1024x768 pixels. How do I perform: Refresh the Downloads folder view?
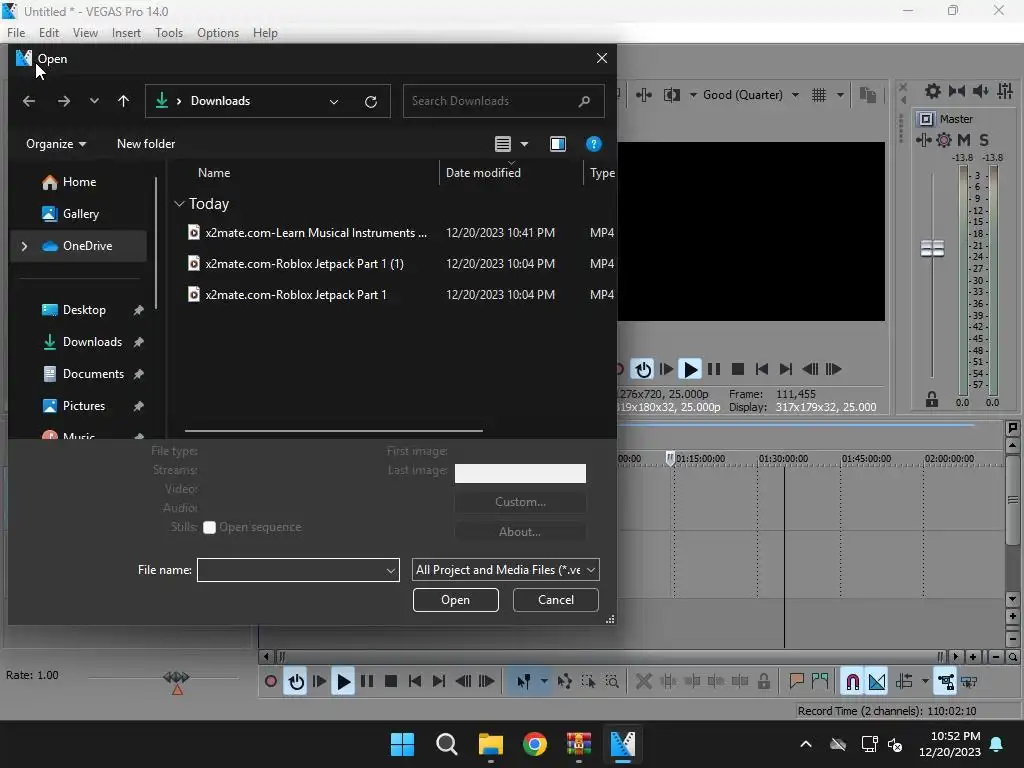[371, 101]
